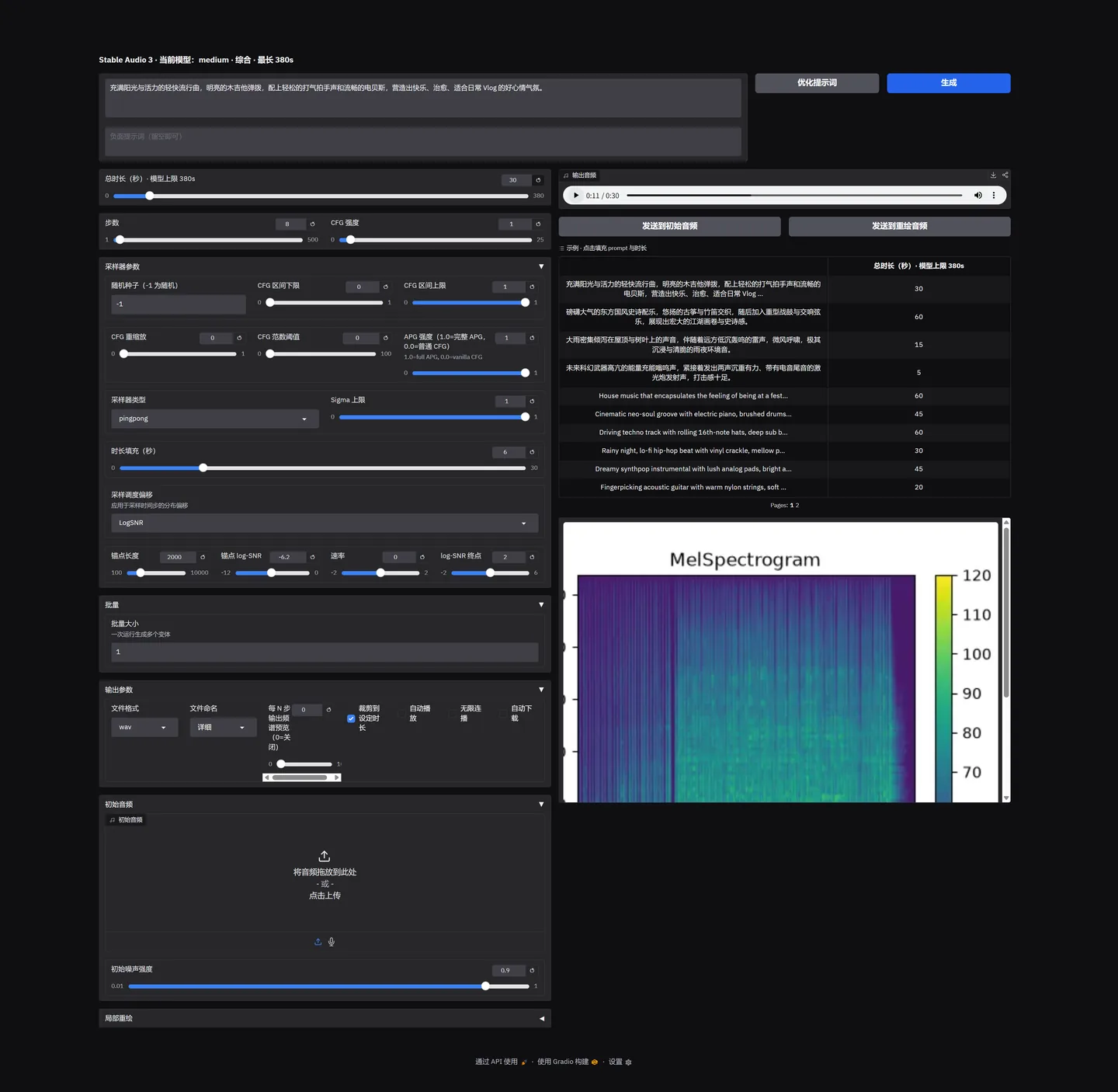
Task: Open the 采样调度偏移 LogSNR dropdown
Action: pyautogui.click(x=325, y=523)
